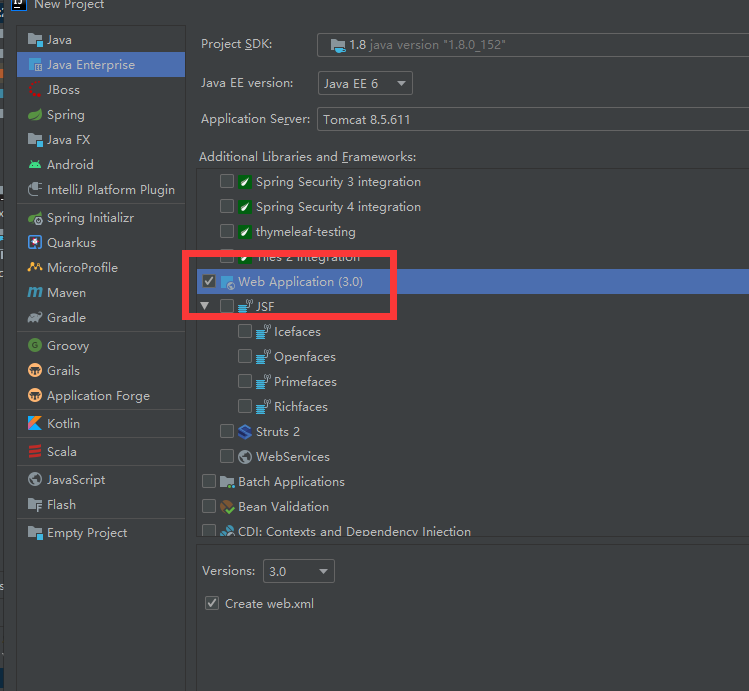
Task: Select the Android robot icon
Action: [35, 164]
